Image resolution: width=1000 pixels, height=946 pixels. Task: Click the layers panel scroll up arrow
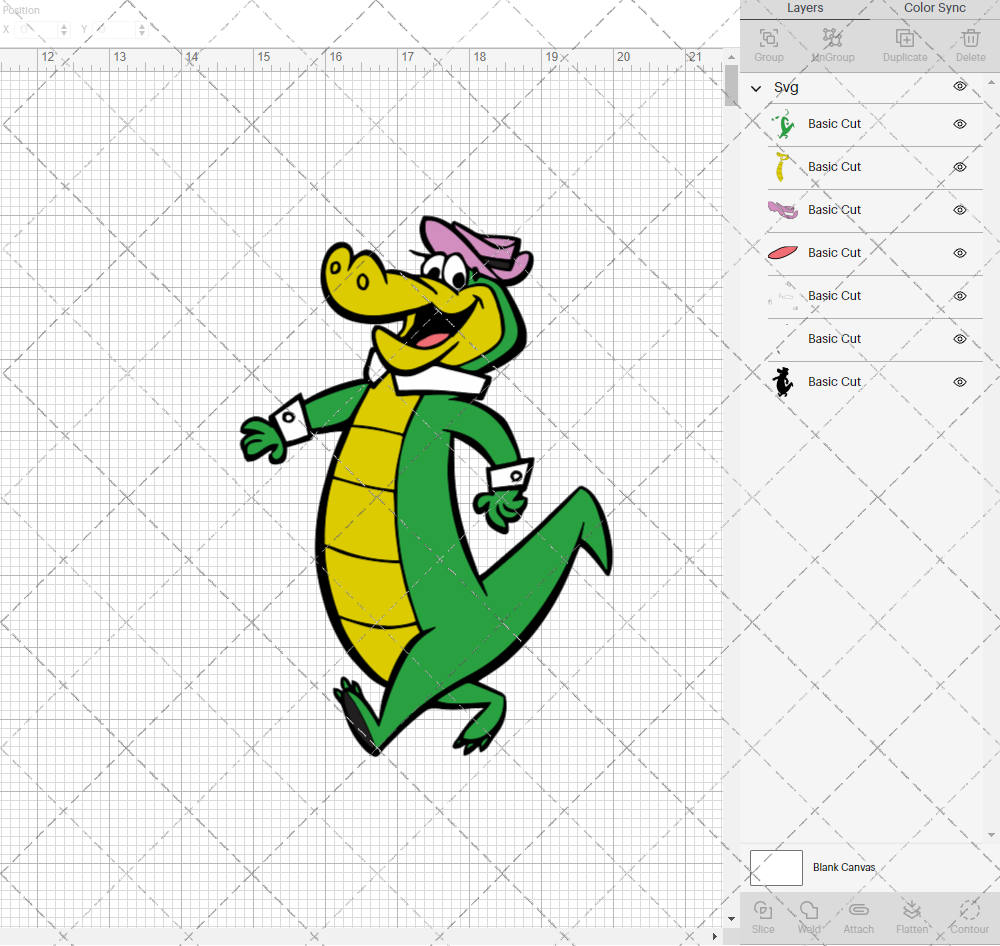pos(990,83)
